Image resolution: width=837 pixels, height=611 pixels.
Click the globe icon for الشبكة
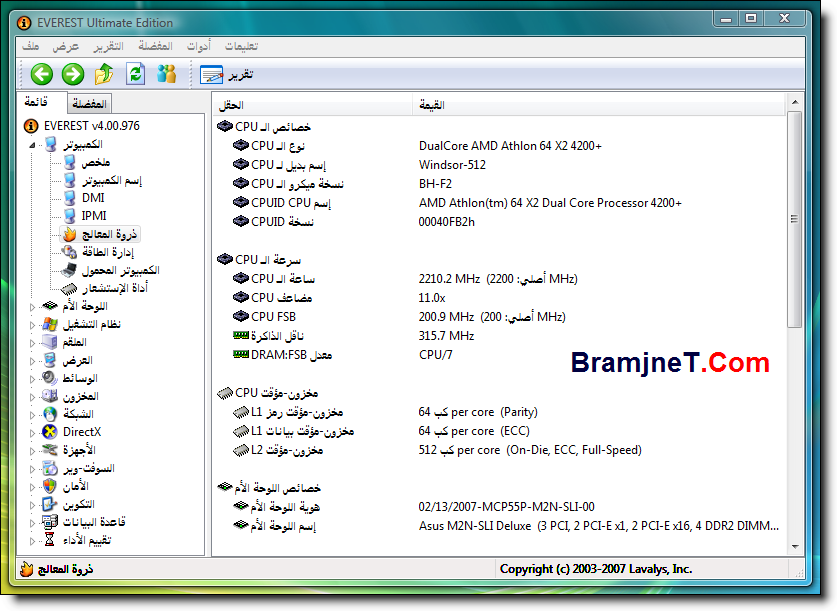[x=50, y=414]
